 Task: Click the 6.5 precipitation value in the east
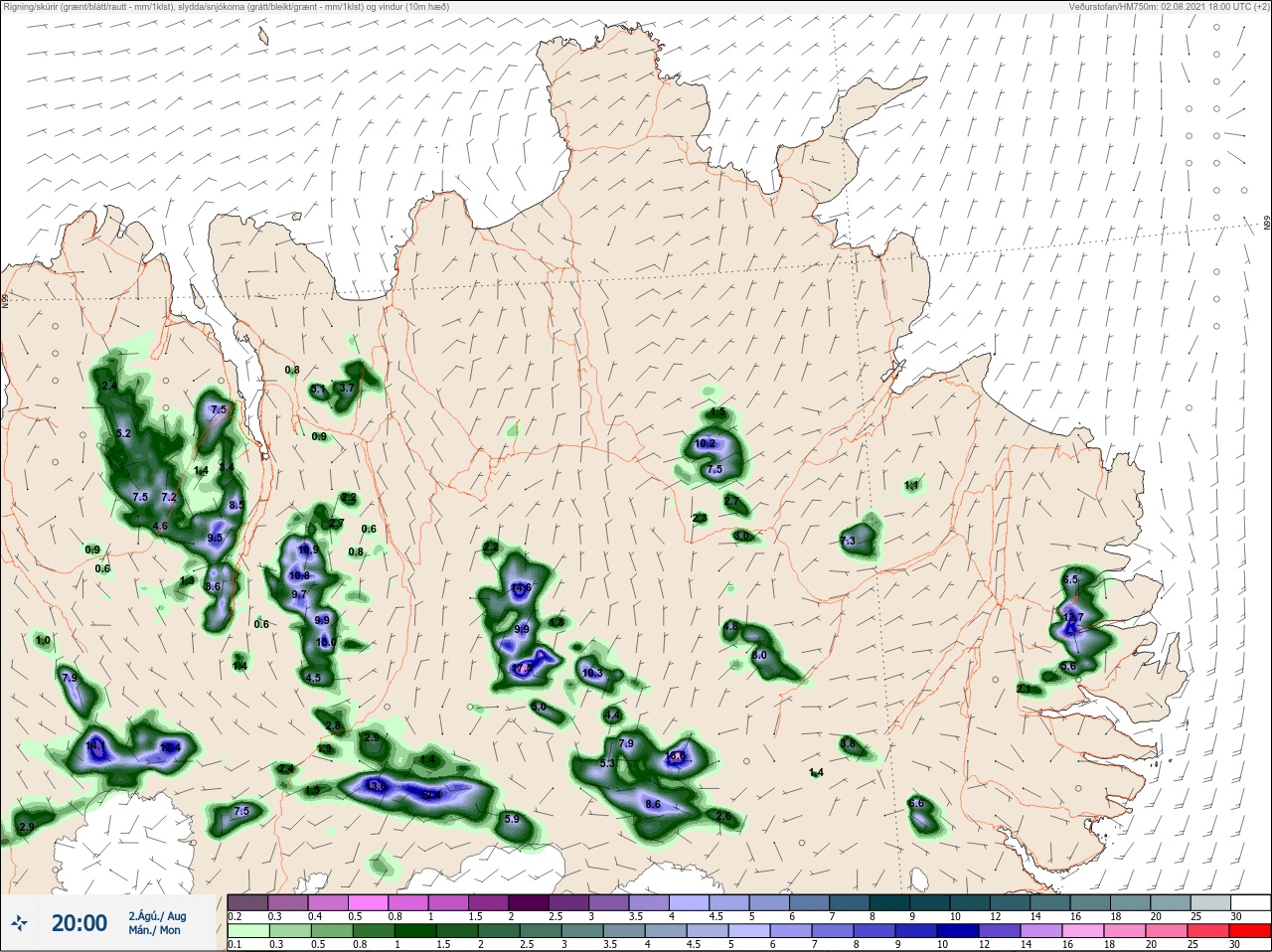[1070, 579]
